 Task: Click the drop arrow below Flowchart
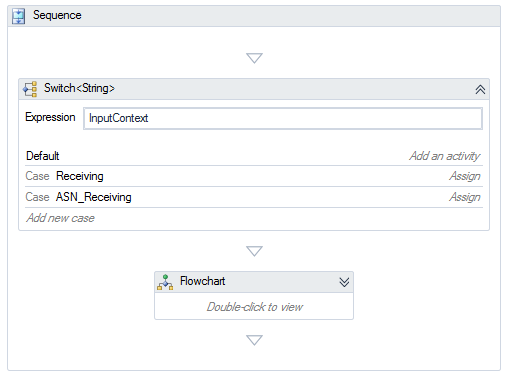pos(254,340)
